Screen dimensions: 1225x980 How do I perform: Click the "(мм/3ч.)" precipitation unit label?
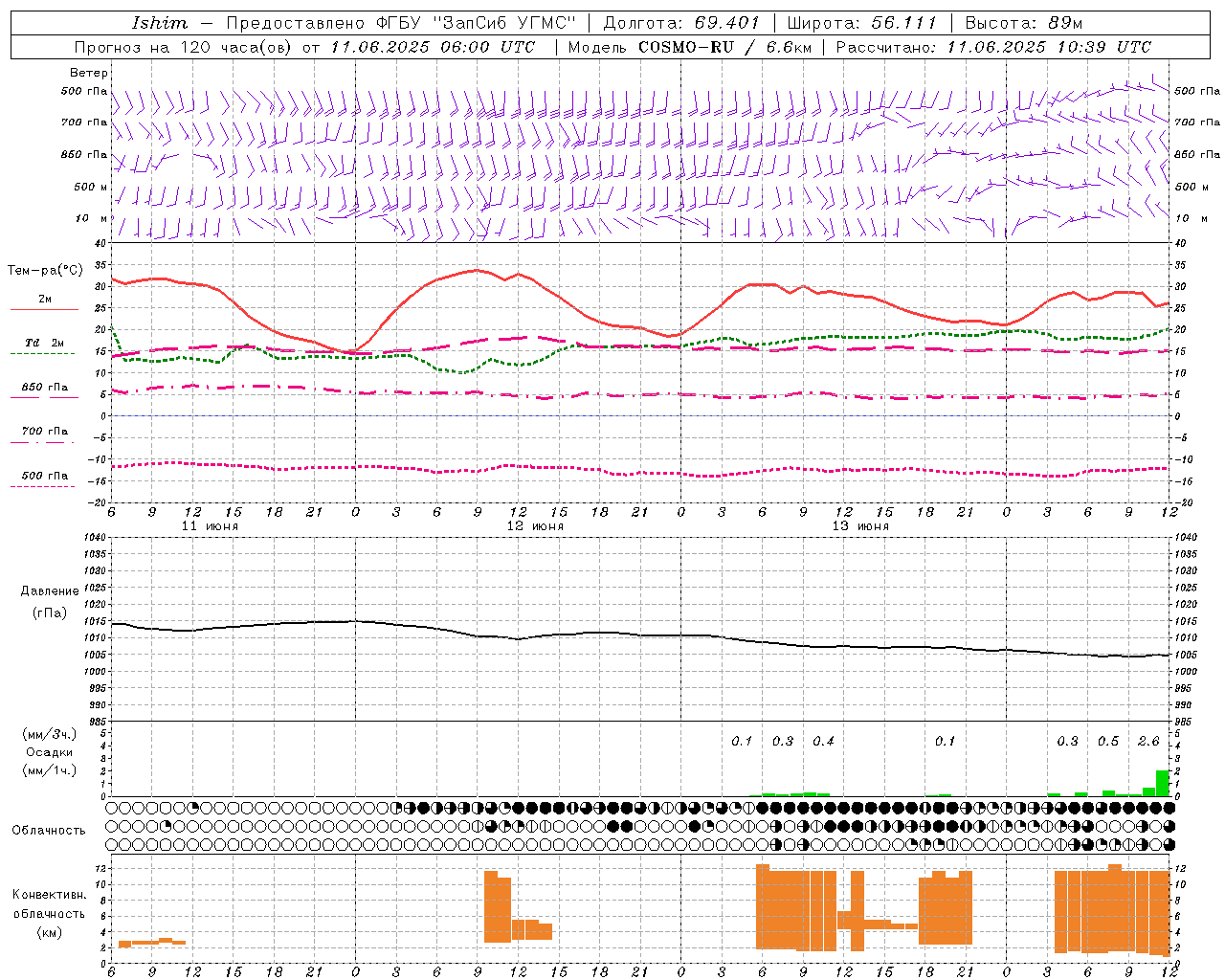(50, 734)
